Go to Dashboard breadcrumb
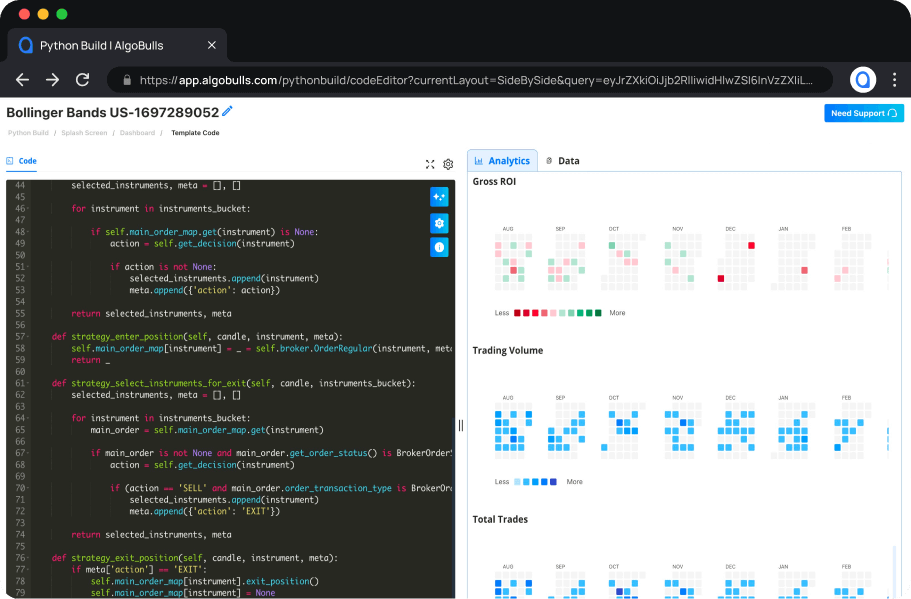 tap(137, 133)
